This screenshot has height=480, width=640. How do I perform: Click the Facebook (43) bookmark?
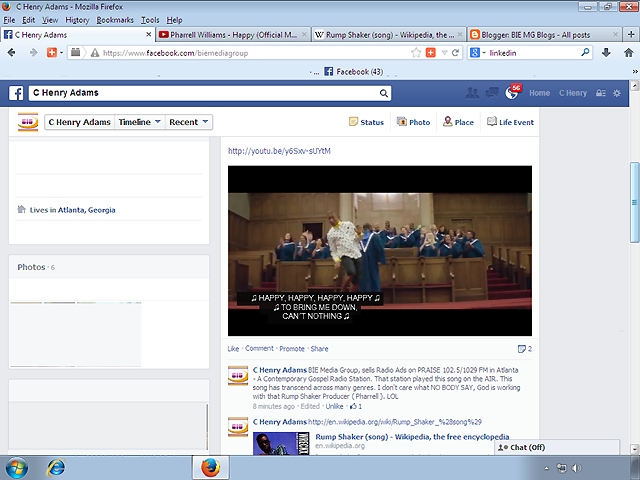pyautogui.click(x=353, y=71)
